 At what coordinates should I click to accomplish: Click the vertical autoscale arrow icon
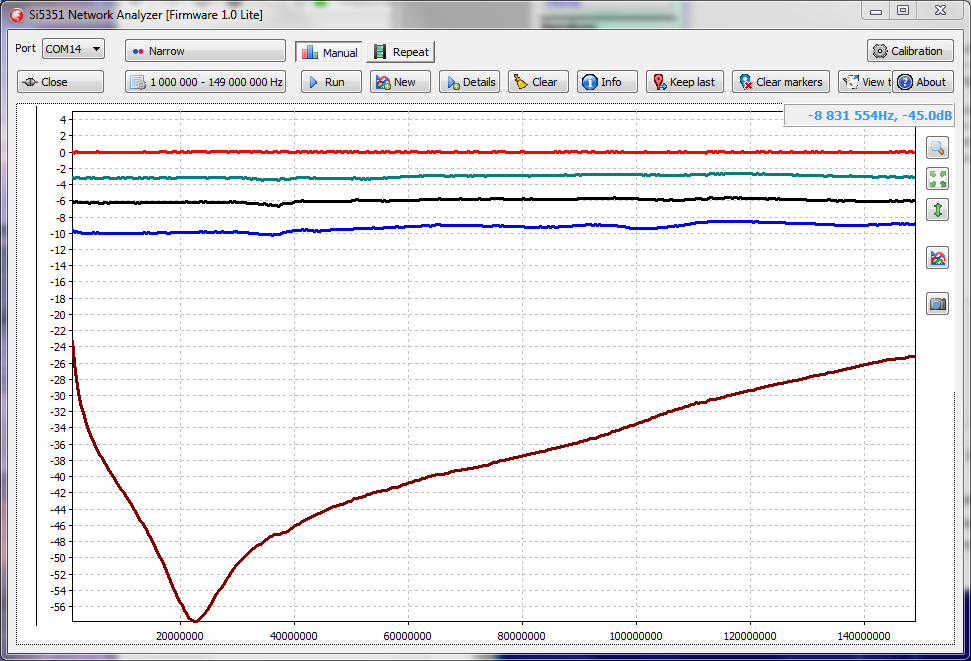coord(937,210)
